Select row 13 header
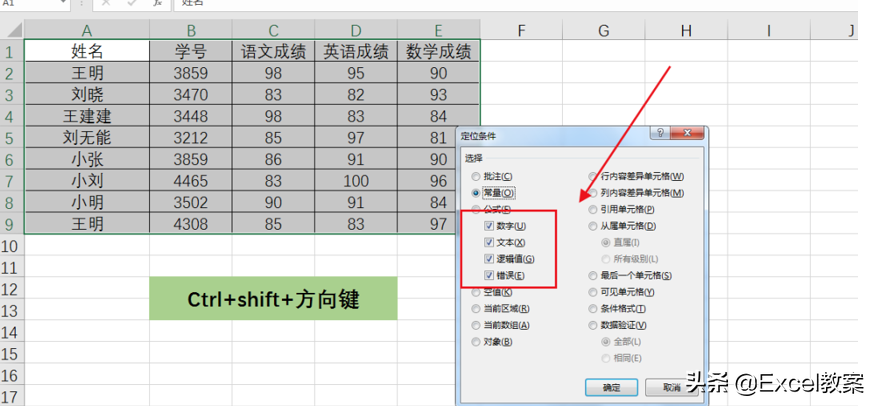Image resolution: width=875 pixels, height=406 pixels. [x=12, y=311]
